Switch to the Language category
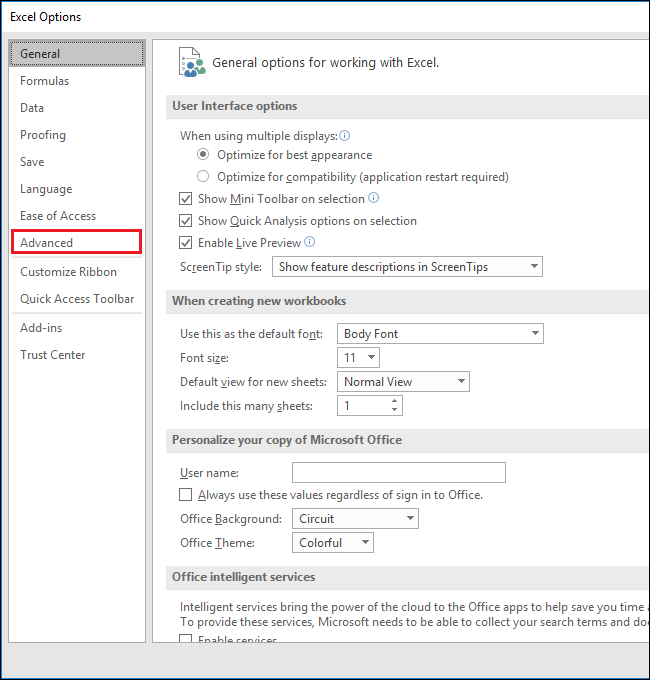Viewport: 650px width, 680px height. pyautogui.click(x=77, y=189)
